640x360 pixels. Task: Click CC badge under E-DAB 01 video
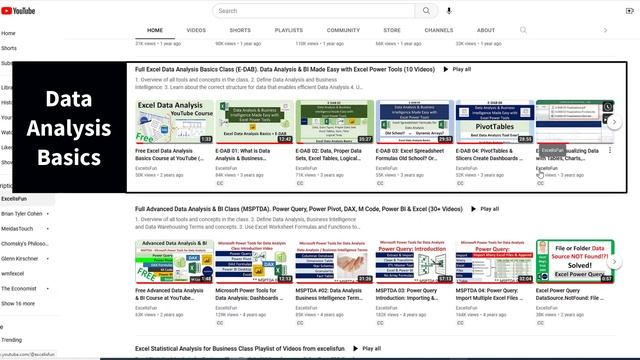click(x=220, y=183)
